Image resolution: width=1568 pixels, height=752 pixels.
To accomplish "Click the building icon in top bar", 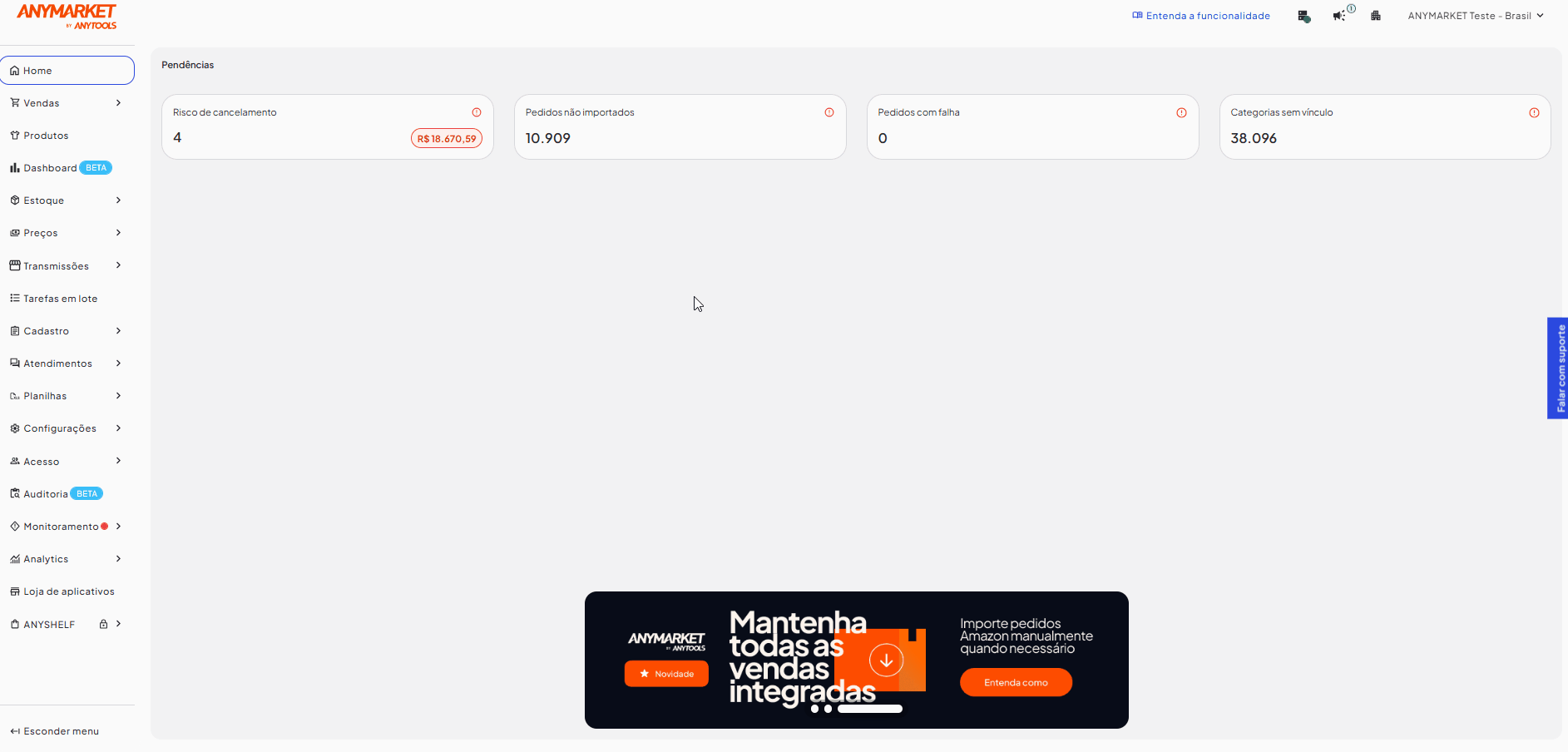I will click(1376, 16).
